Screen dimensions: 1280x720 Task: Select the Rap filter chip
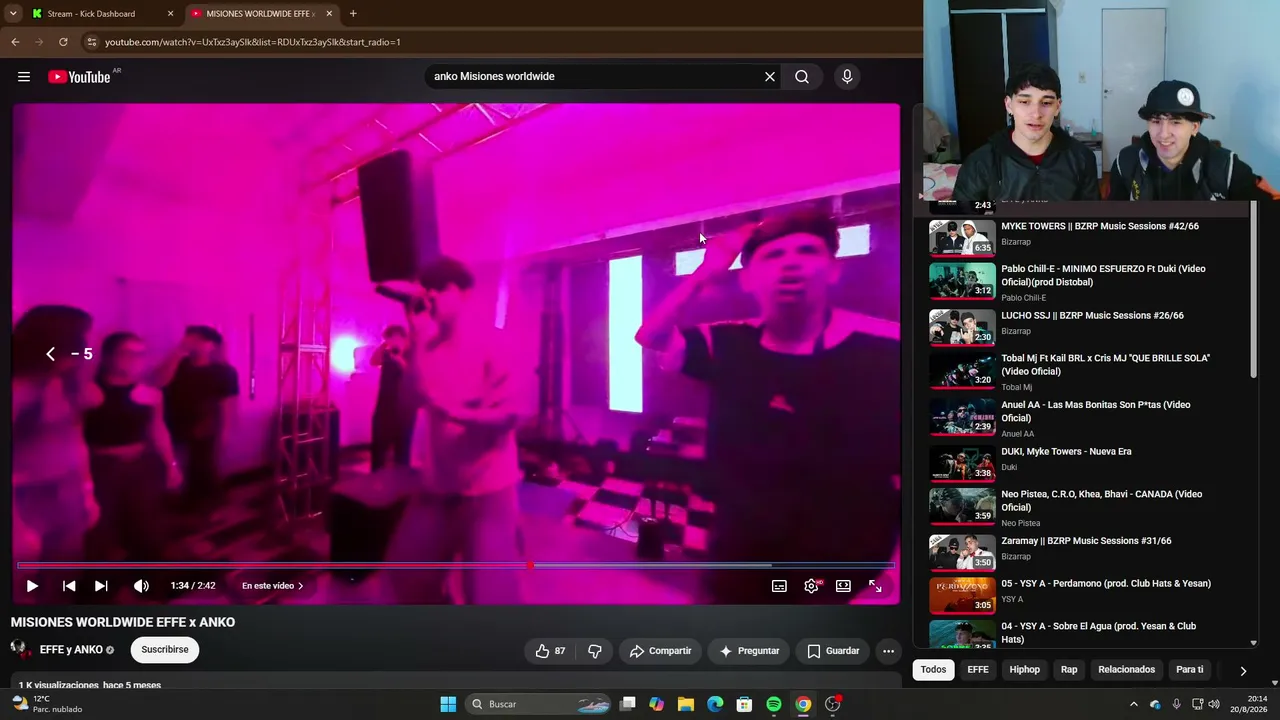point(1069,670)
